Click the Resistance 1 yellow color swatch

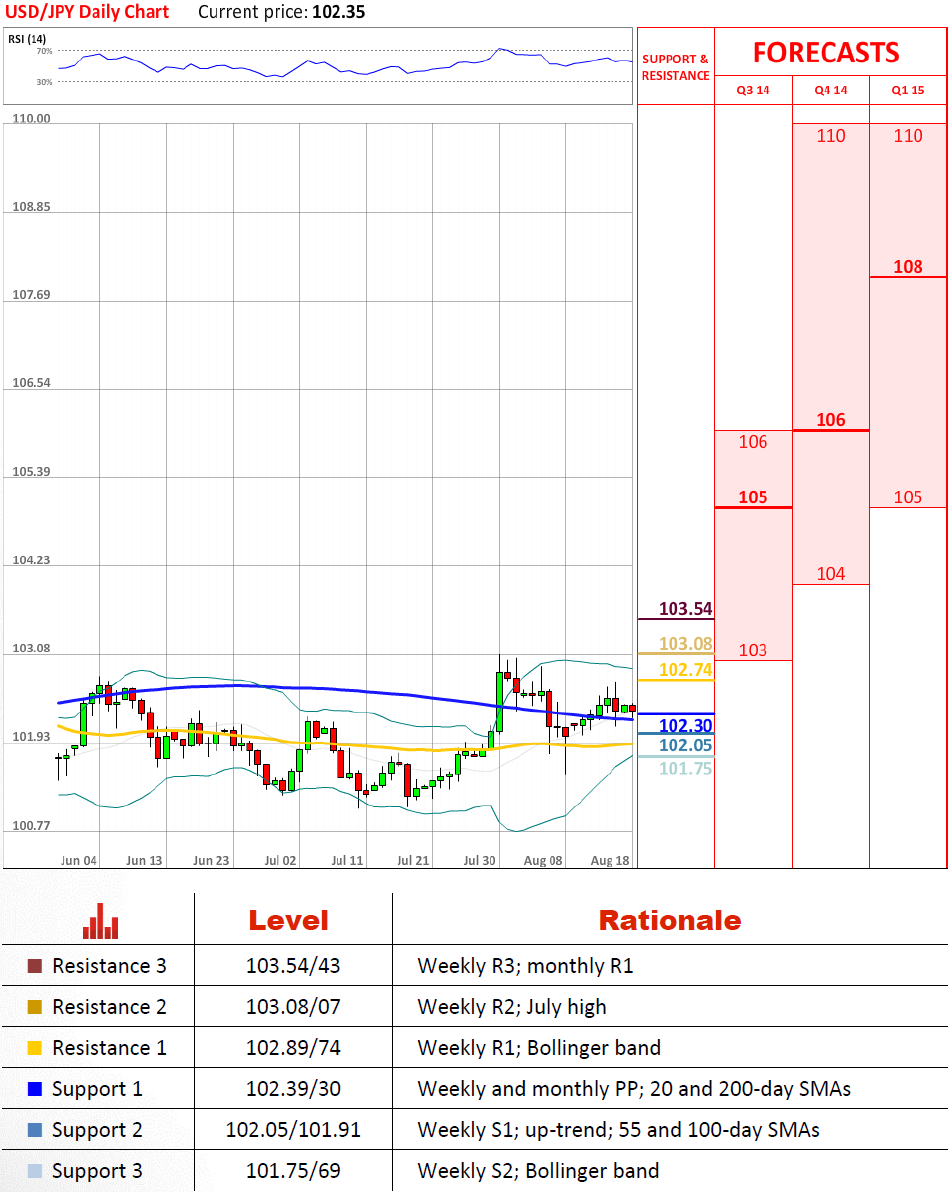34,1048
